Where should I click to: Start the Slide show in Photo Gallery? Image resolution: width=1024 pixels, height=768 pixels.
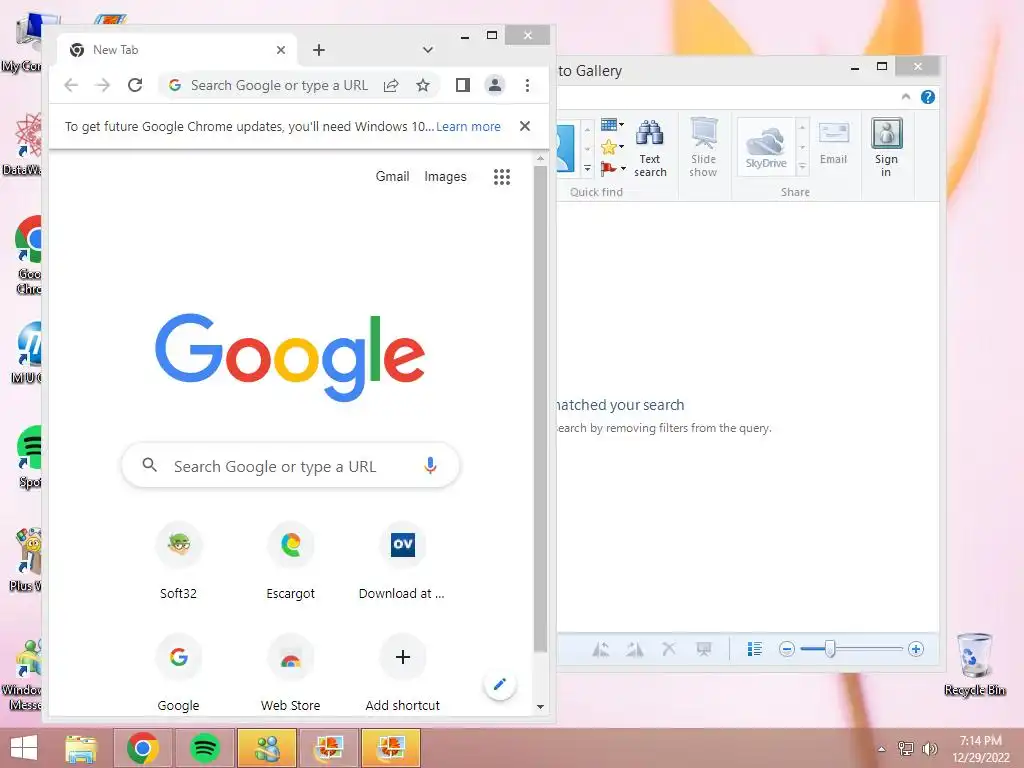[703, 149]
